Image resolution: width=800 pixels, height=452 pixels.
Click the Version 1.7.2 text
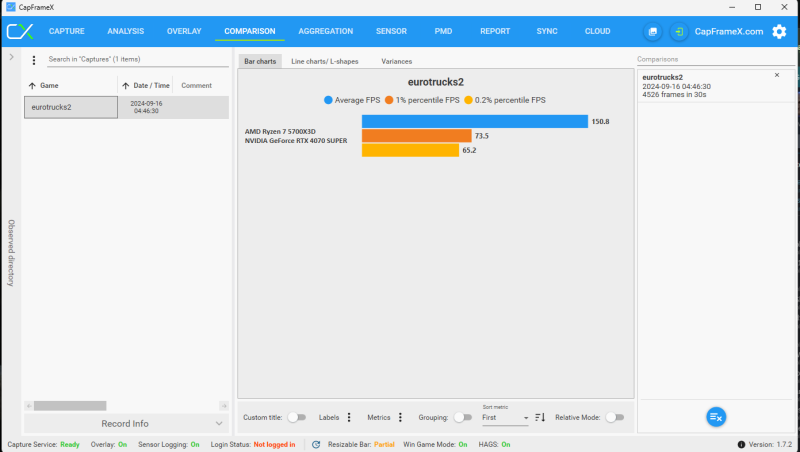pos(770,444)
